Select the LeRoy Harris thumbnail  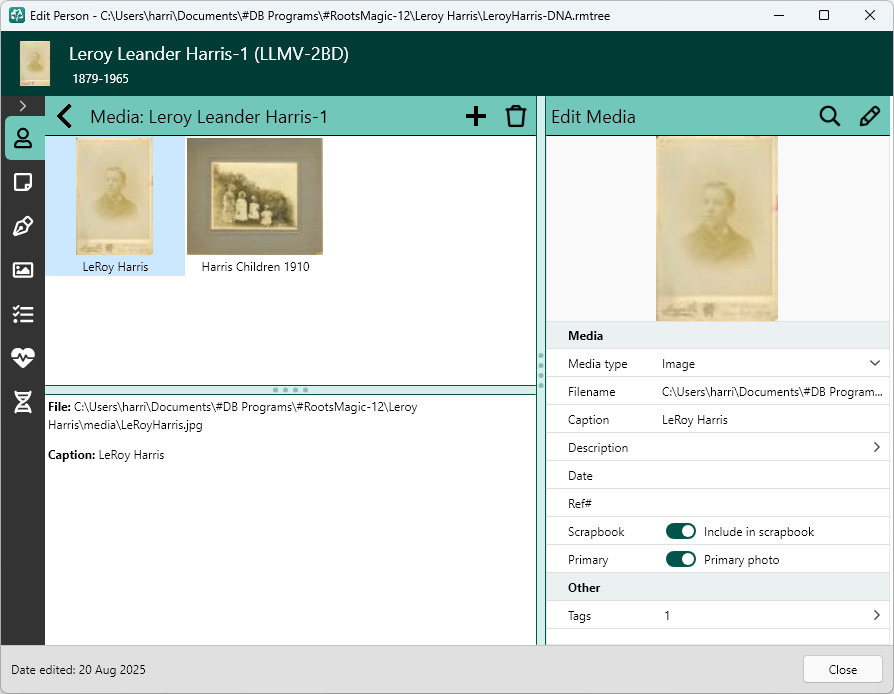(115, 206)
